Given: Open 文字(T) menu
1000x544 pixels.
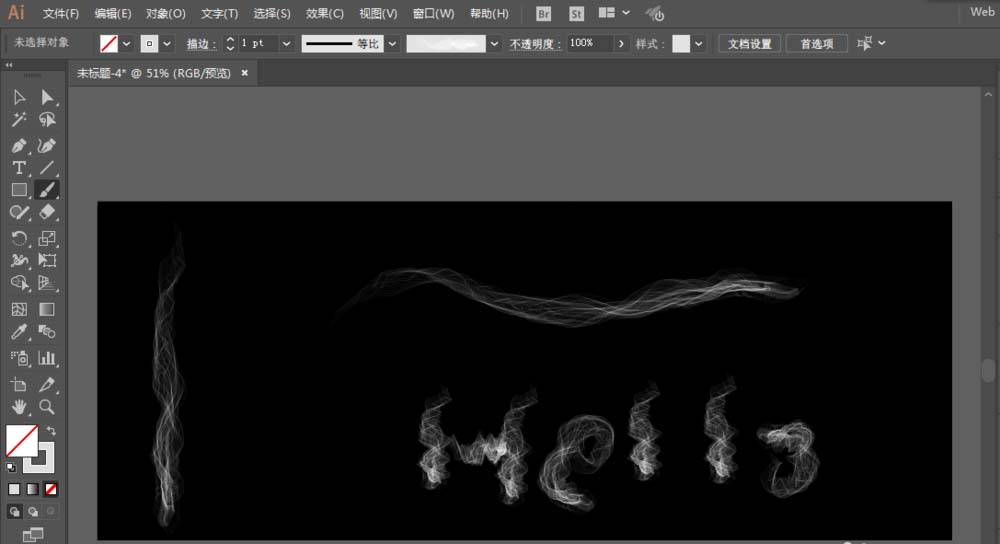Looking at the screenshot, I should (x=219, y=13).
